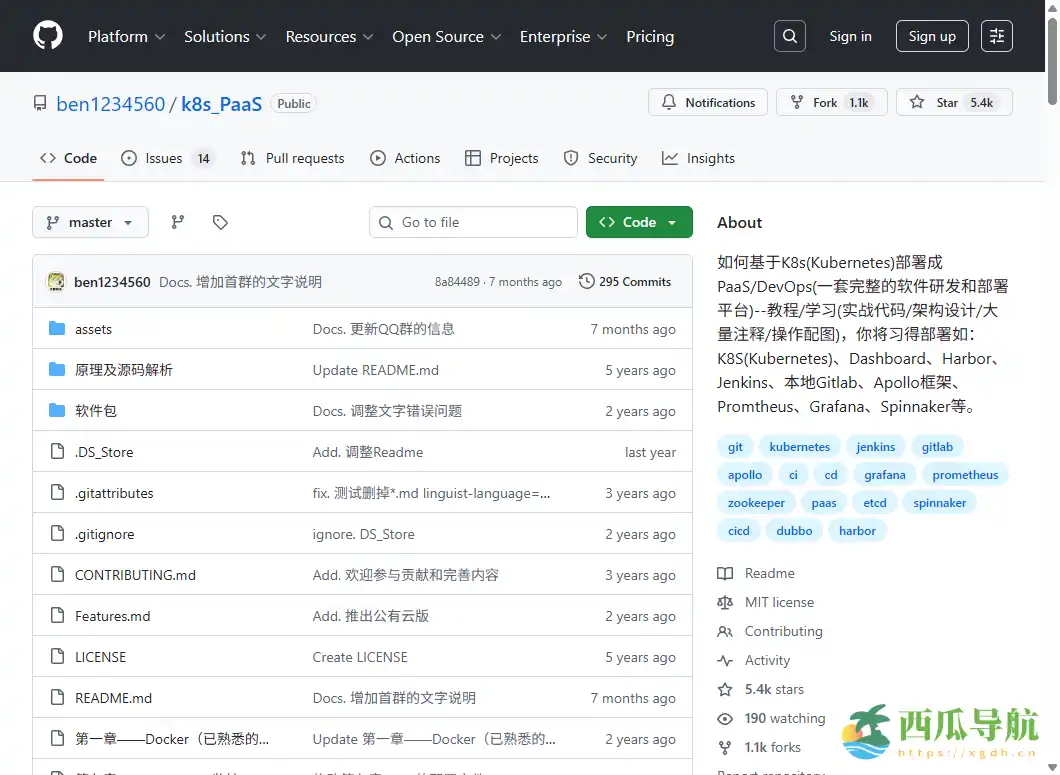Click the Sign up button
This screenshot has width=1060, height=775.
(x=931, y=36)
